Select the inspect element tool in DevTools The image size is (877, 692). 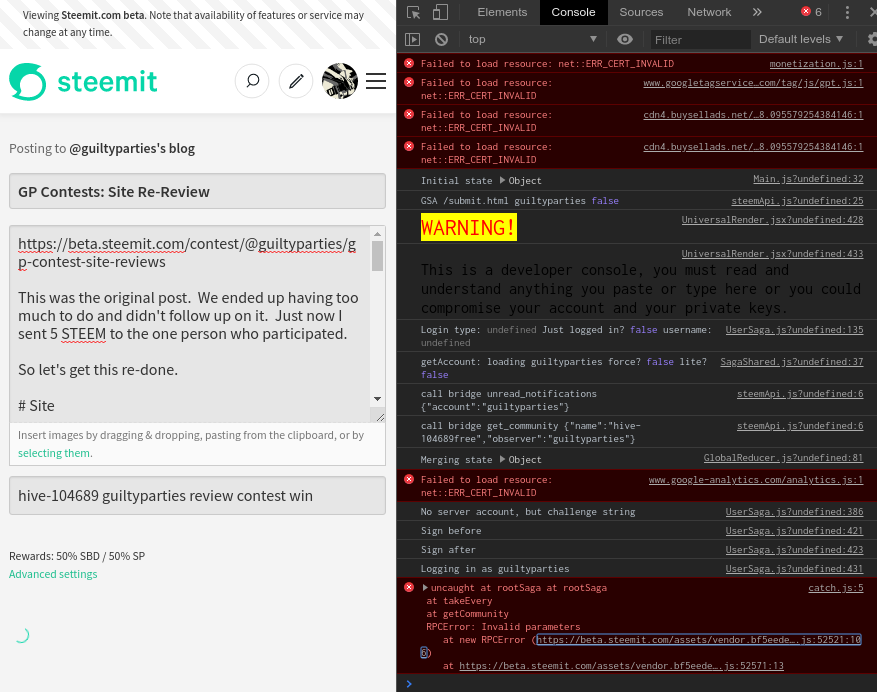coord(412,12)
